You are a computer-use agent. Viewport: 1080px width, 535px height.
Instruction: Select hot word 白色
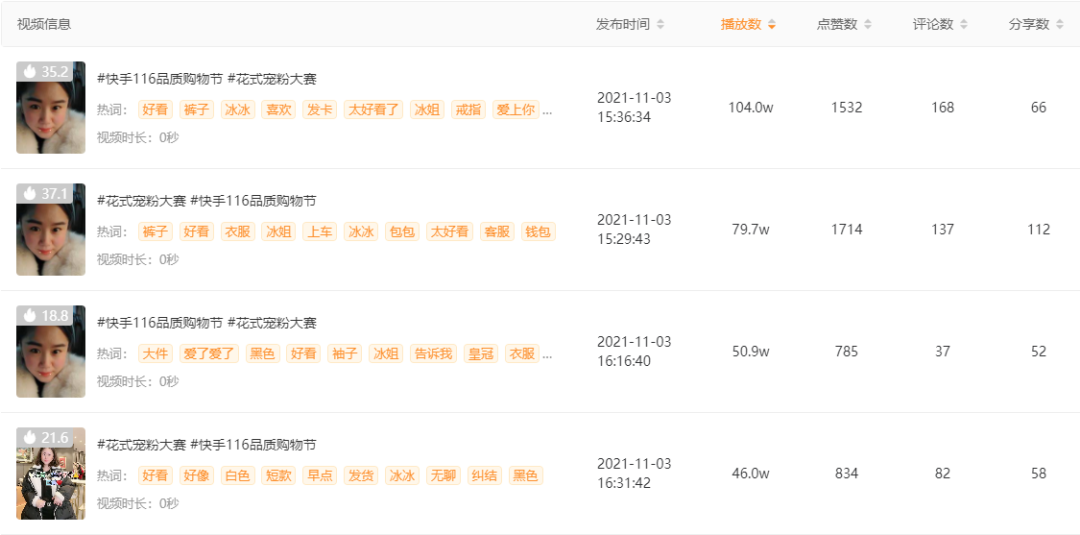coord(238,476)
